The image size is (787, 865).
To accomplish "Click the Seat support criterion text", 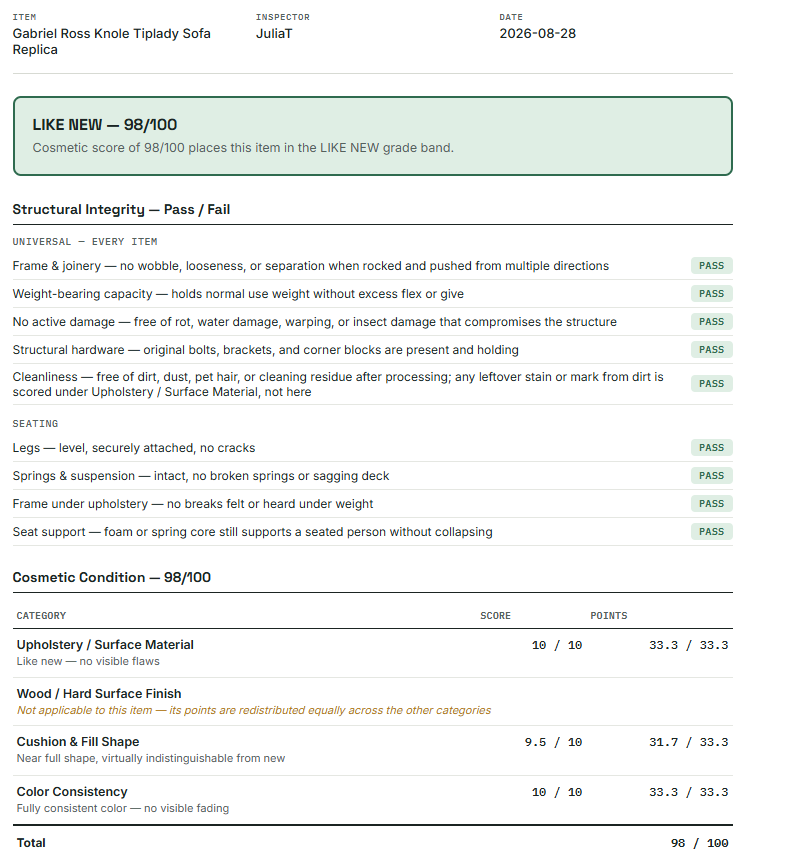I will [253, 532].
